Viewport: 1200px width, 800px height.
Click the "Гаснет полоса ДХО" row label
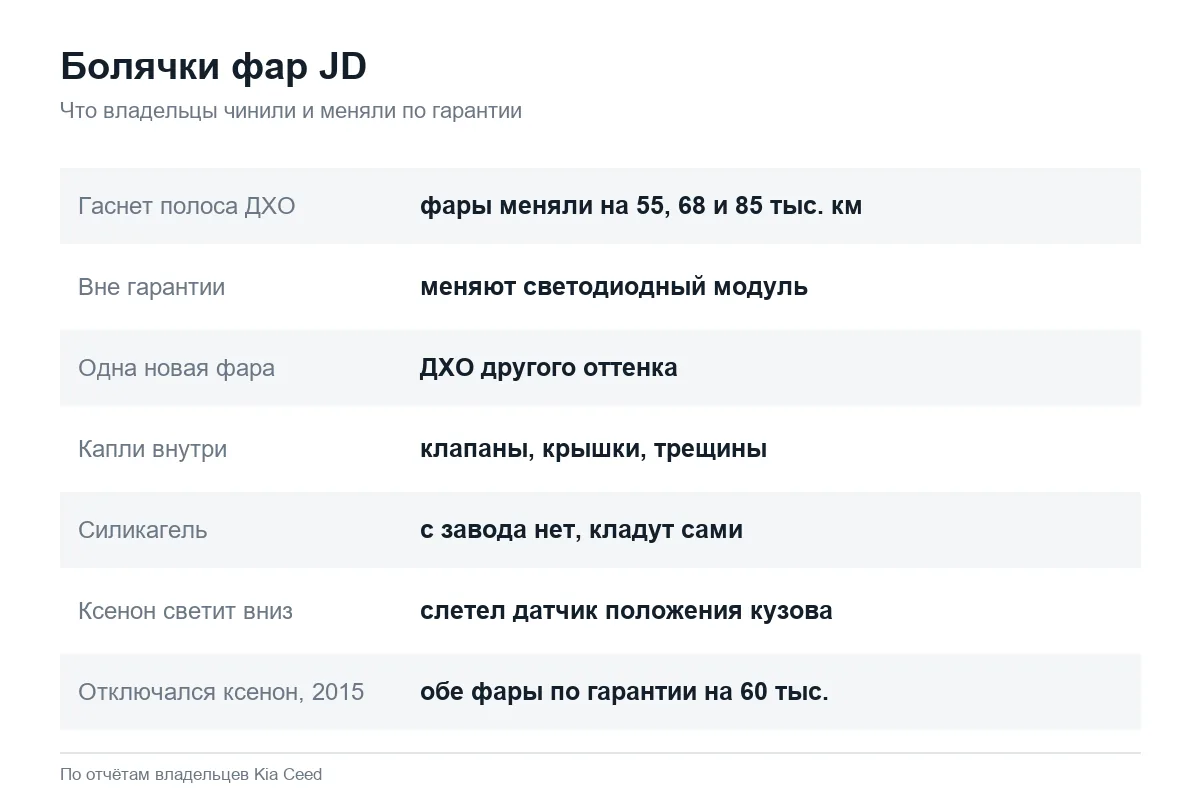(x=187, y=206)
